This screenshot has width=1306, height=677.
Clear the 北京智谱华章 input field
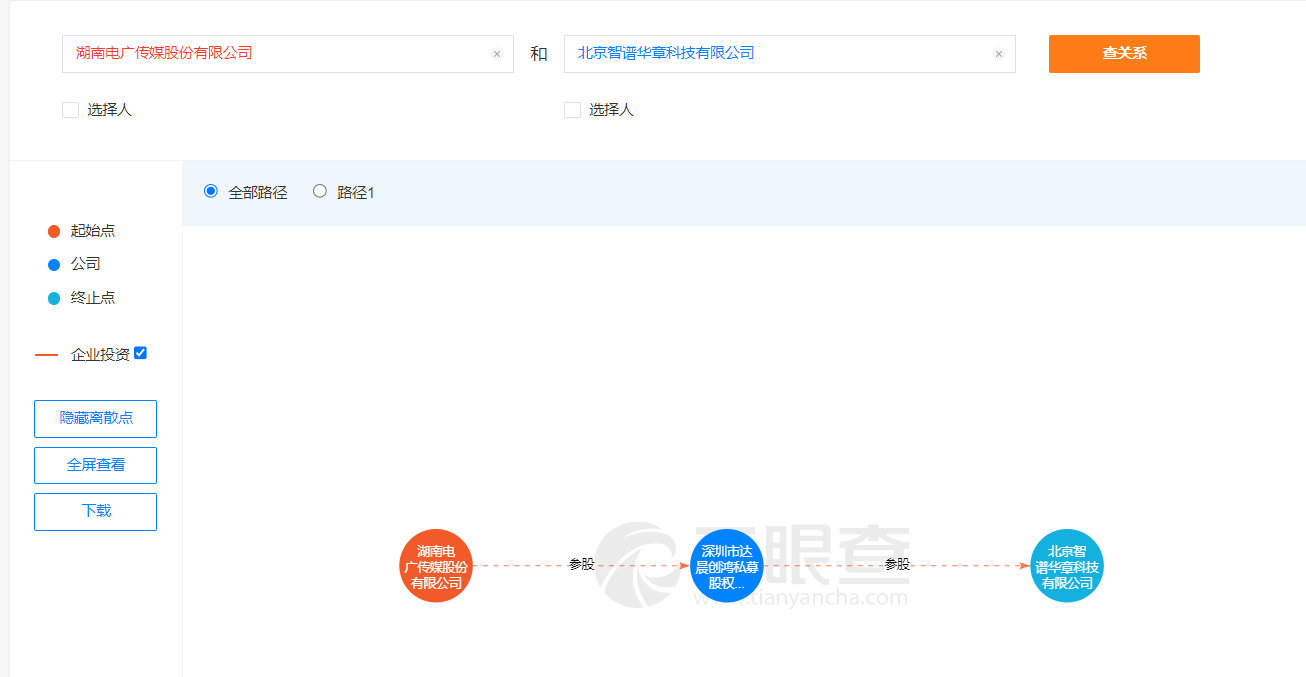(998, 54)
